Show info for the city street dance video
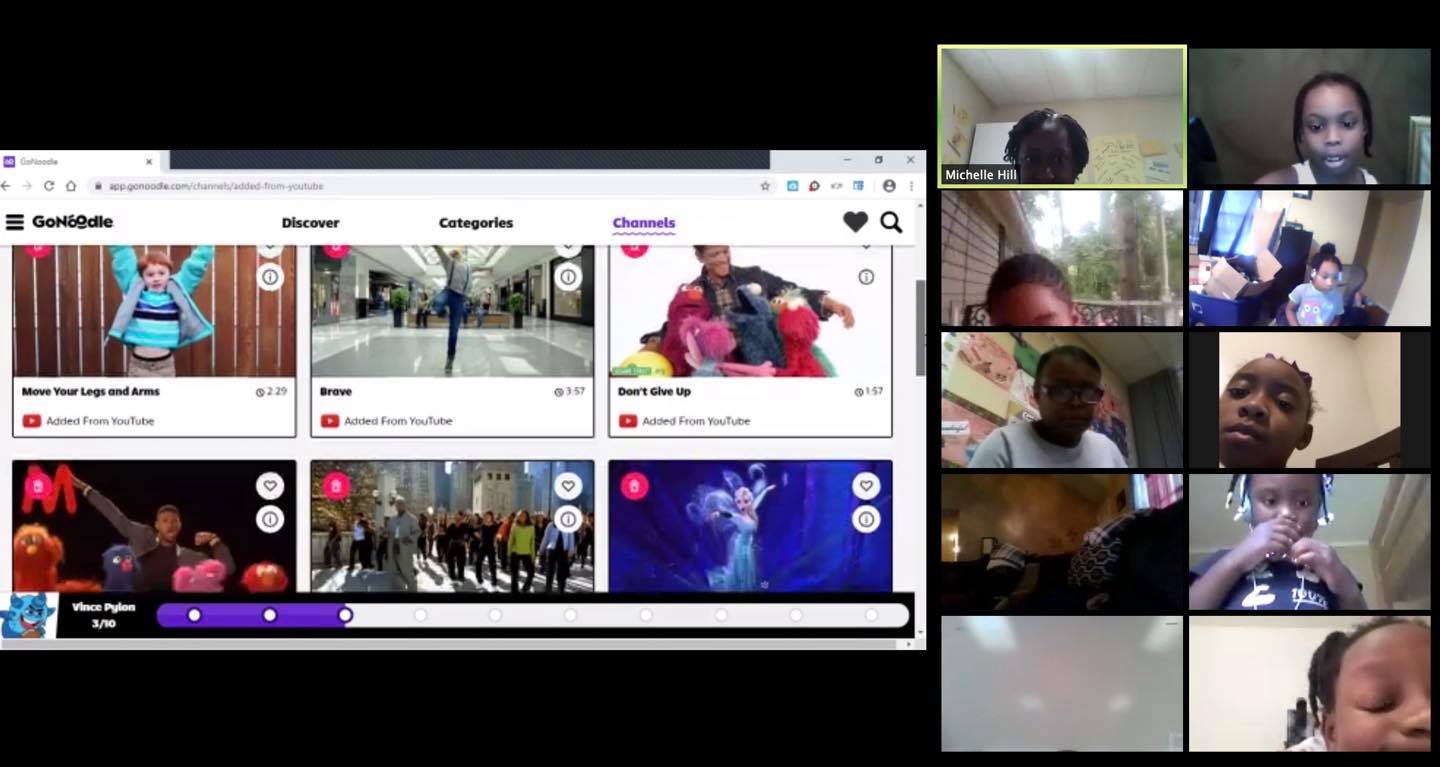The image size is (1440, 767). coord(568,519)
